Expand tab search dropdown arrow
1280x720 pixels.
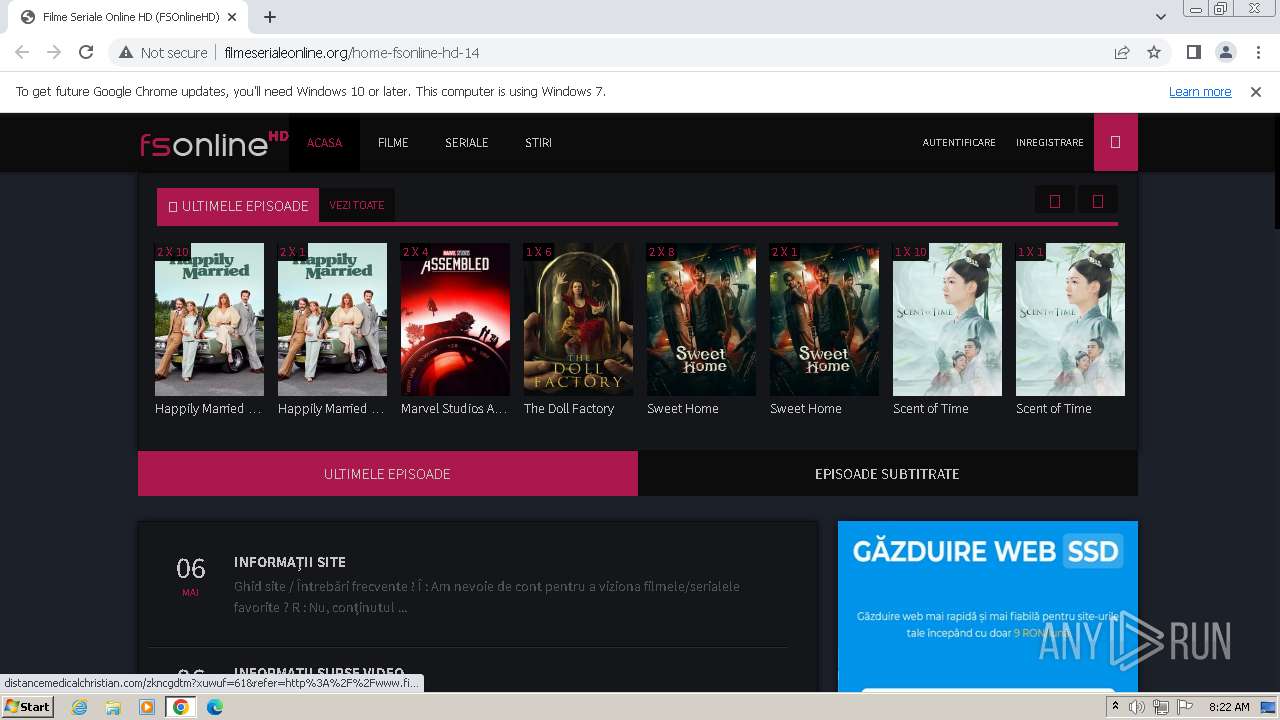[x=1160, y=17]
